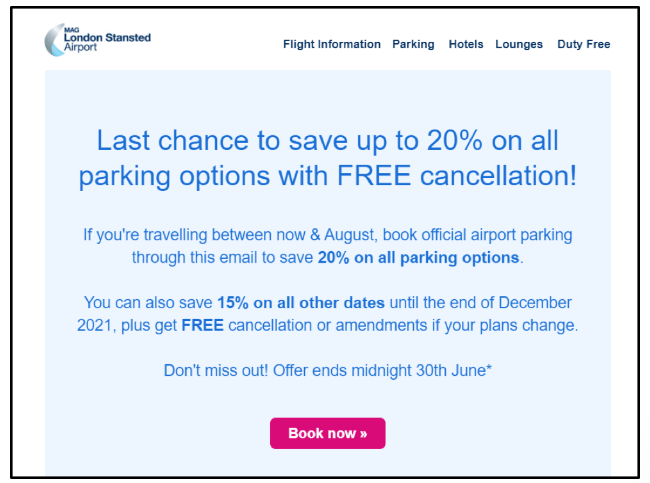Visit the Duty Free navigation link

pos(584,44)
